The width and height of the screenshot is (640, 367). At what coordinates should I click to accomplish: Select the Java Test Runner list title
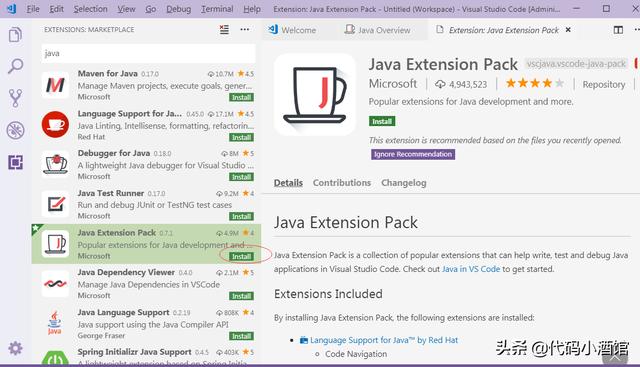coord(111,193)
